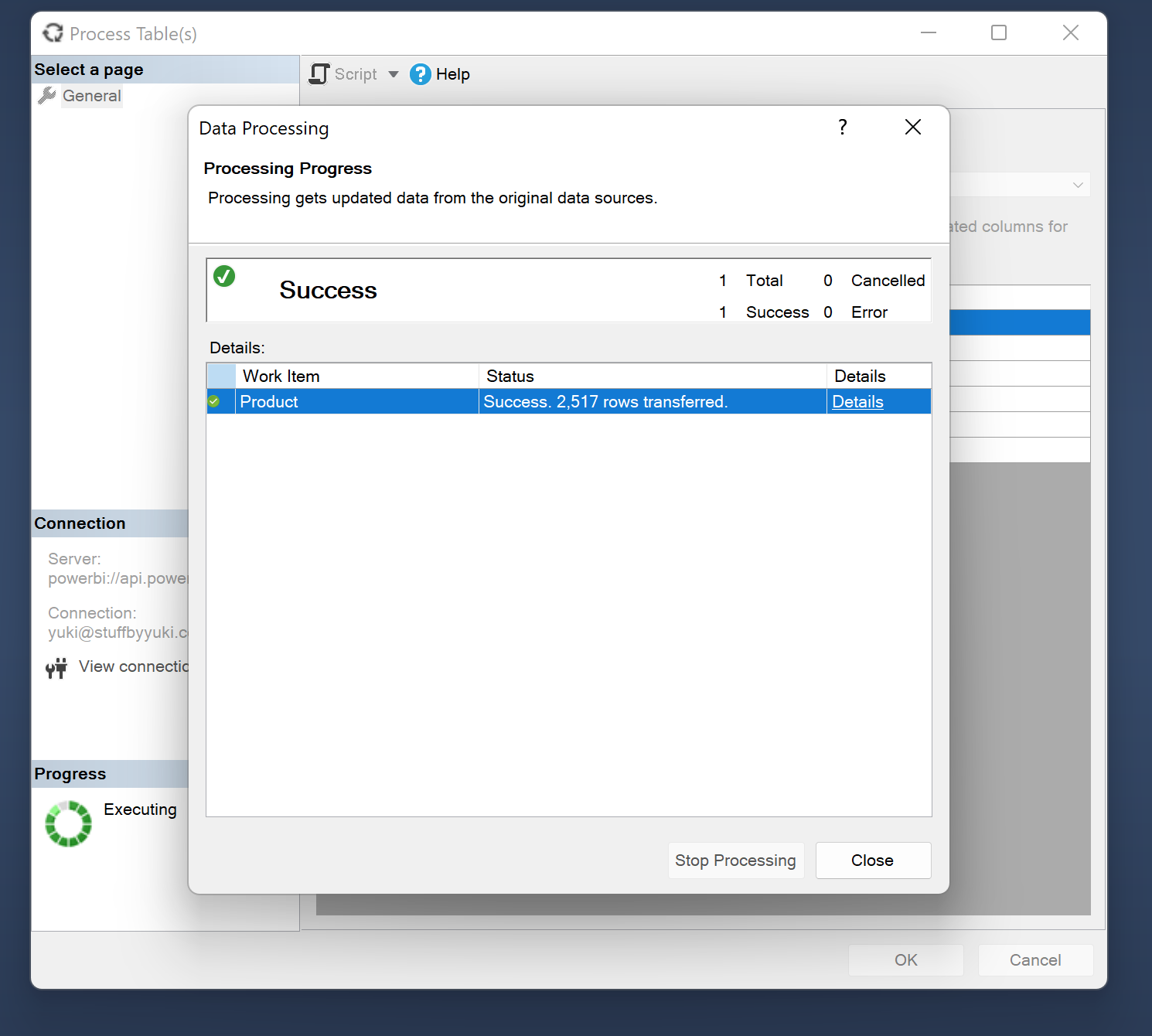This screenshot has height=1036, width=1152.
Task: Expand the Script dropdown arrow
Action: pyautogui.click(x=394, y=74)
